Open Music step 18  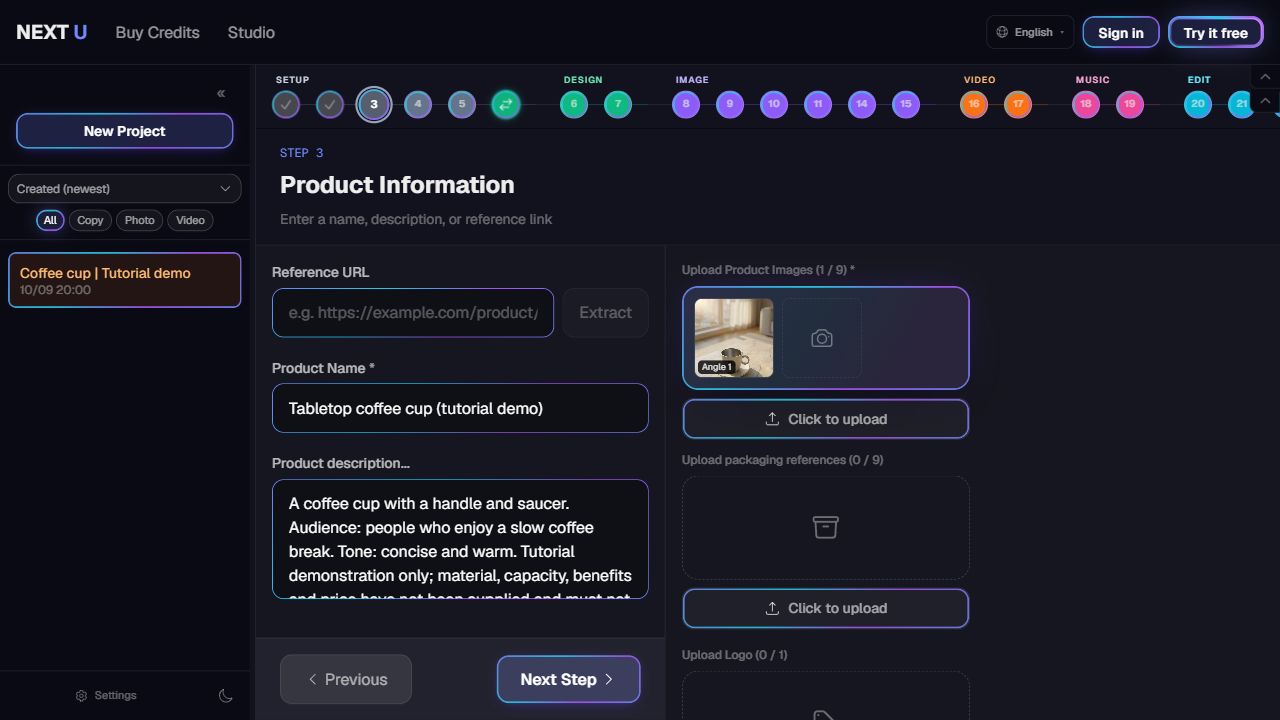coord(1086,104)
